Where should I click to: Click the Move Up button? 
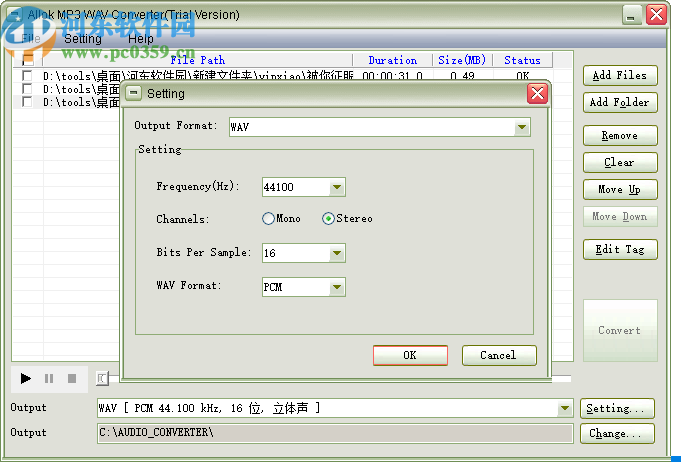tap(620, 189)
